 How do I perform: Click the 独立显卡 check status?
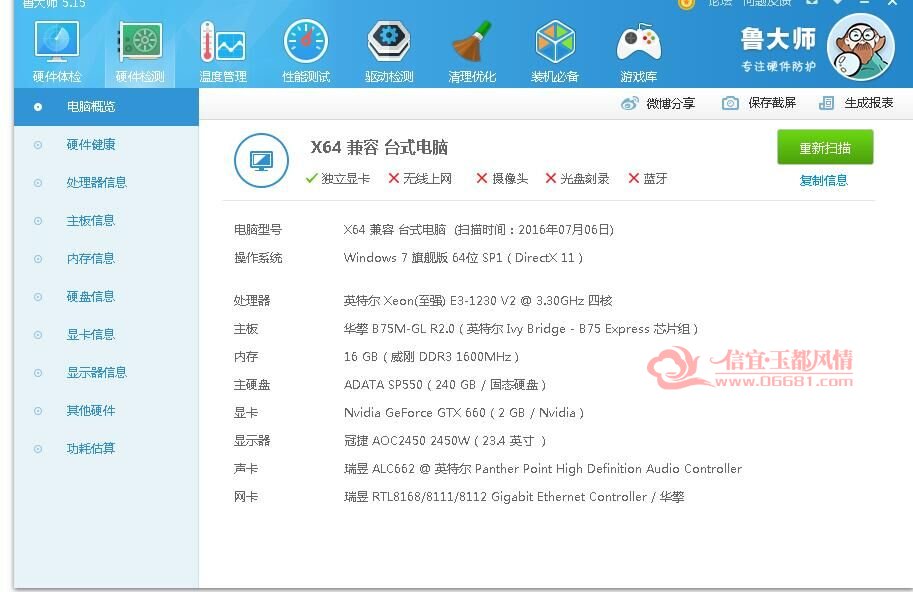(x=338, y=179)
